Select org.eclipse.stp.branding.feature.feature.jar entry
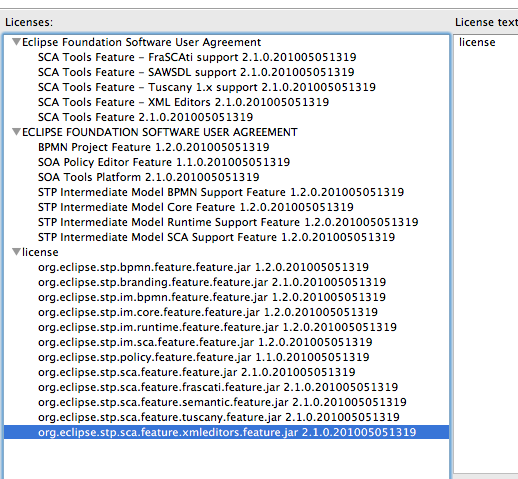Viewport: 518px width, 479px height. pos(212,282)
